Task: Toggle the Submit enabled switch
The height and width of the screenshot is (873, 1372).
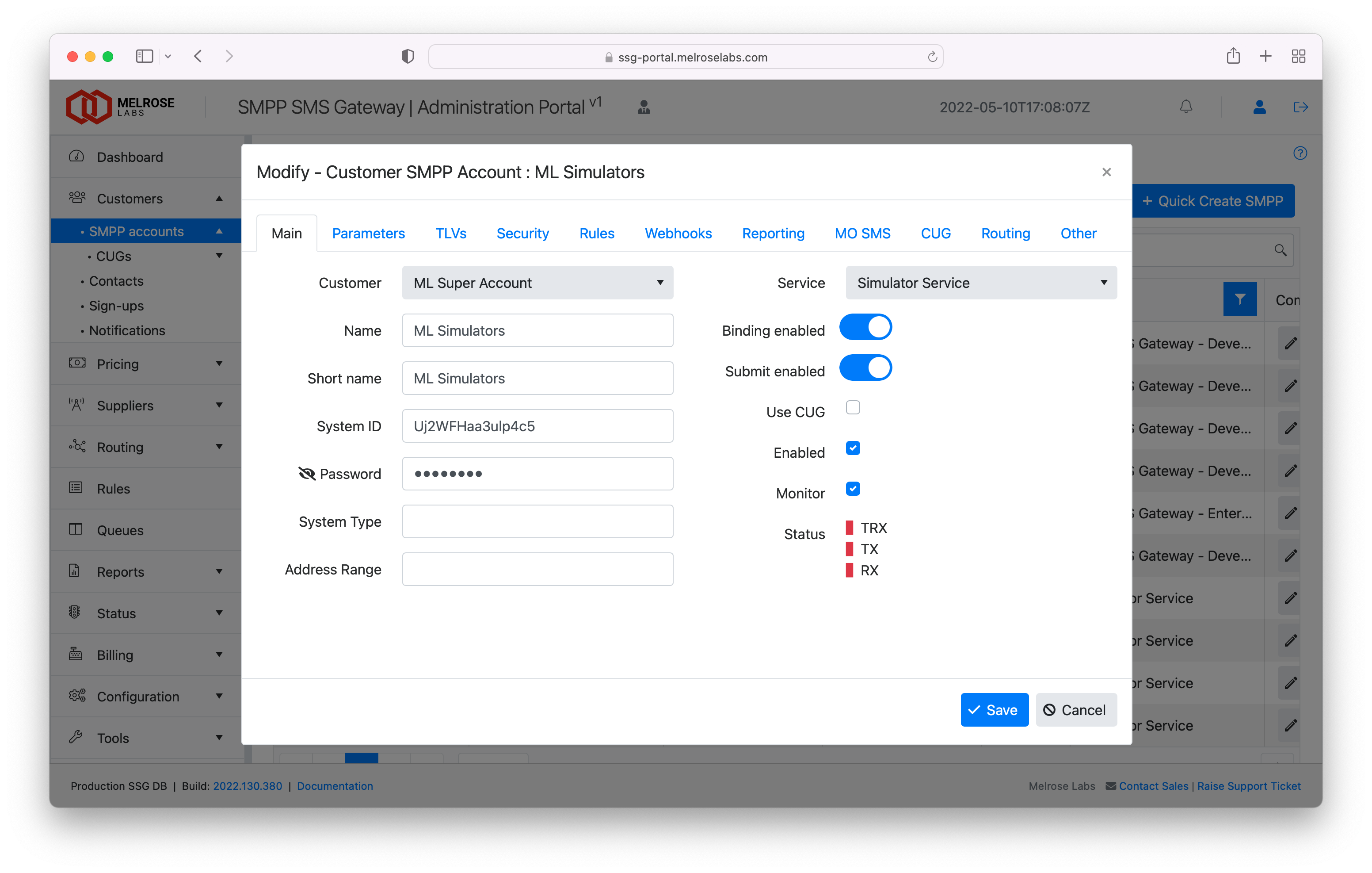Action: pos(865,368)
